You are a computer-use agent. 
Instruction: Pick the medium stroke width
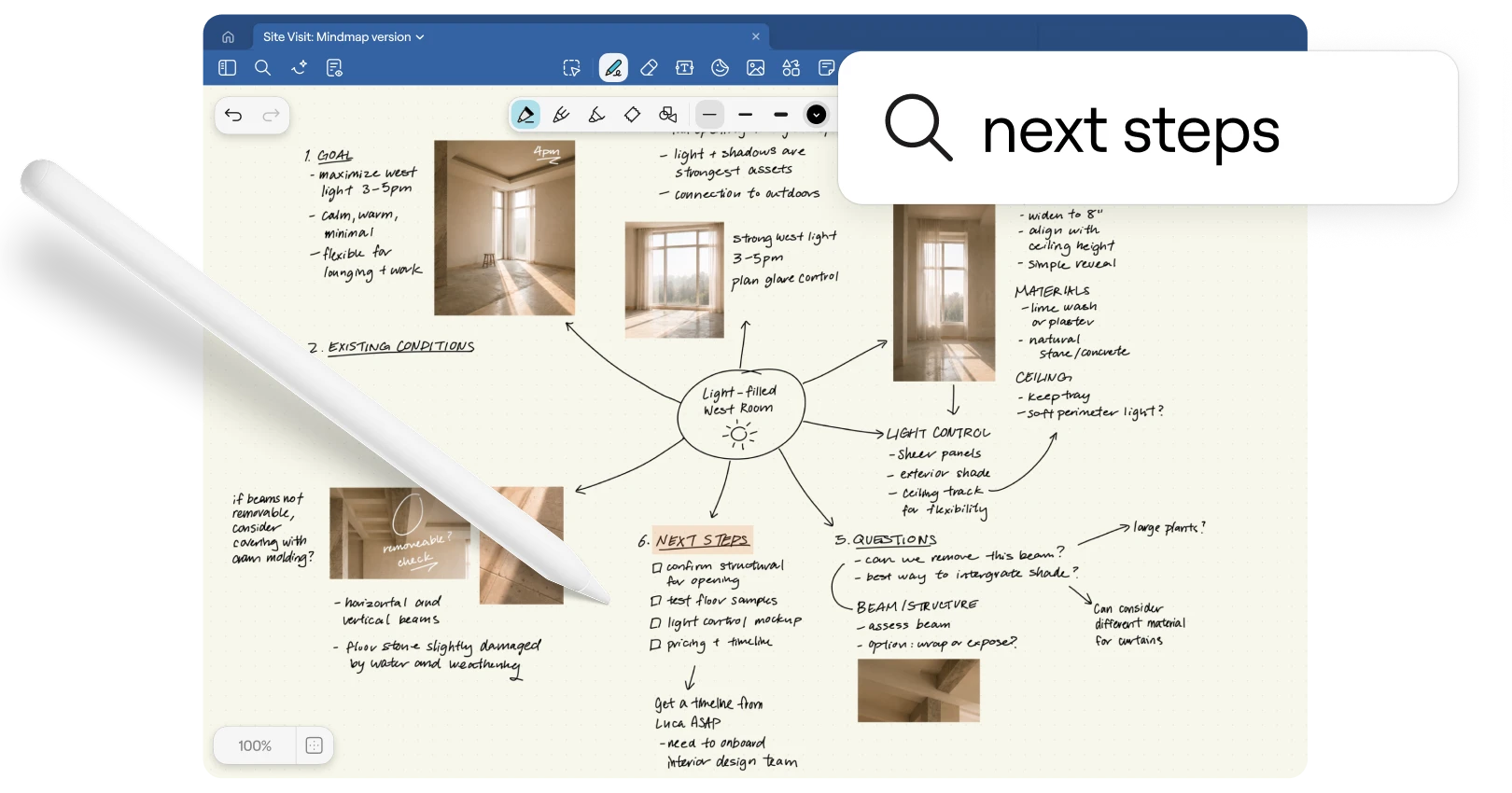(x=745, y=115)
